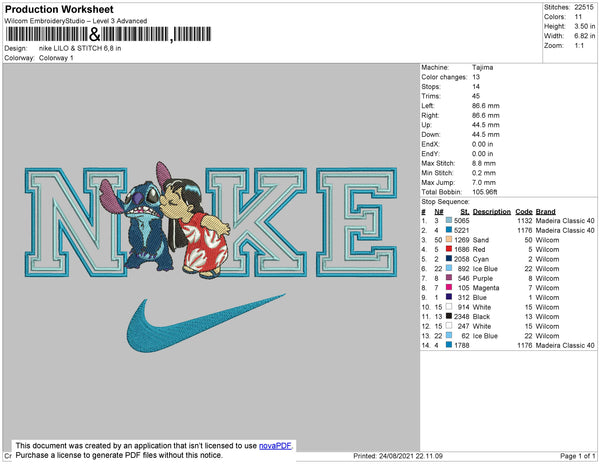Click the Production Worksheet title
Viewport: 600px width, 464px height.
tap(59, 9)
